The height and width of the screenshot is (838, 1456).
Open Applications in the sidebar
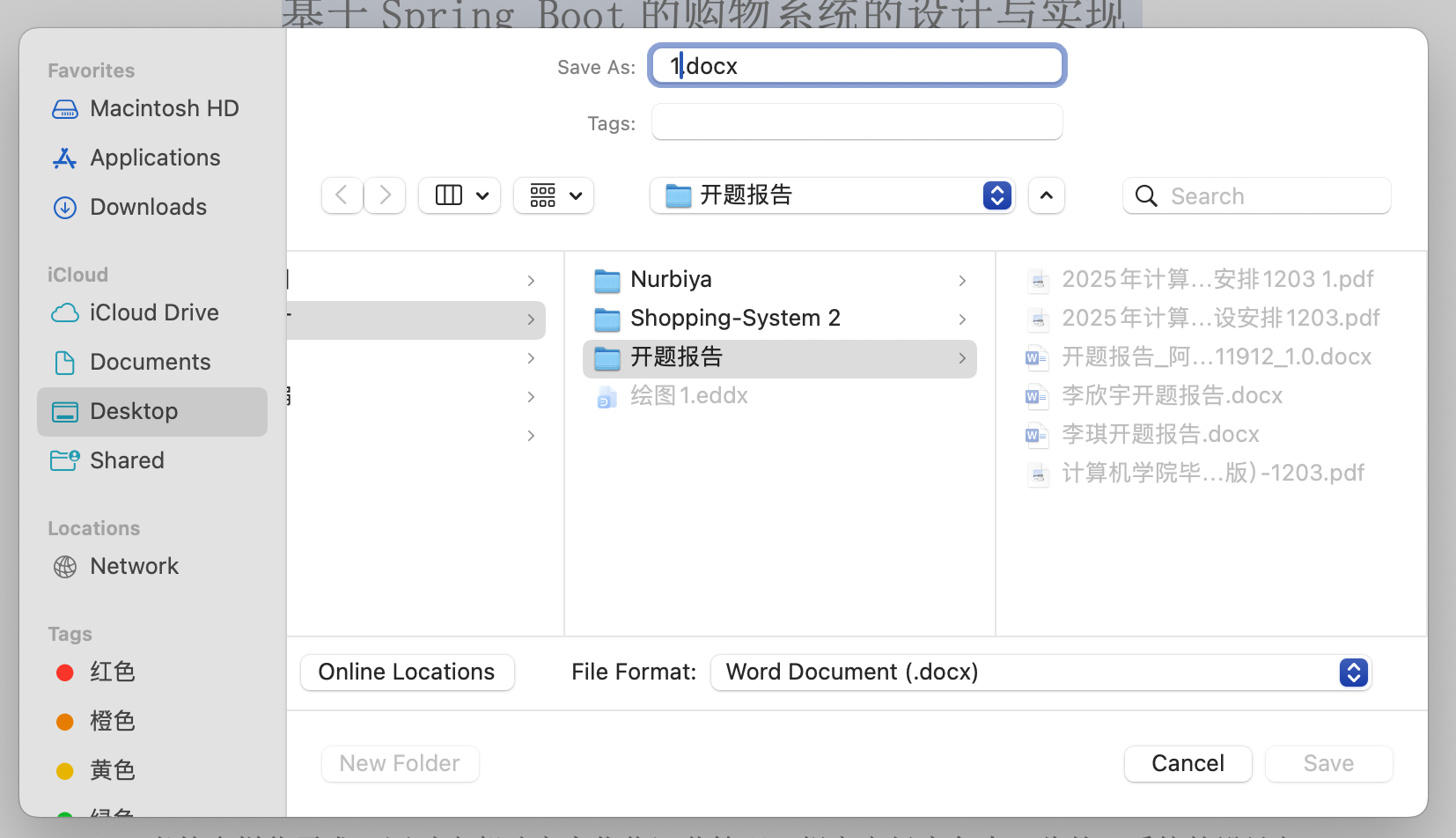click(155, 158)
